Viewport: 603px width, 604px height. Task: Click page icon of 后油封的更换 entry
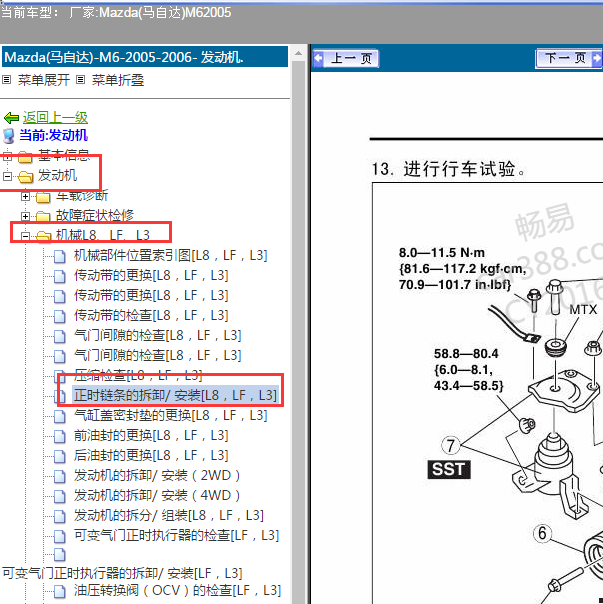(x=59, y=456)
